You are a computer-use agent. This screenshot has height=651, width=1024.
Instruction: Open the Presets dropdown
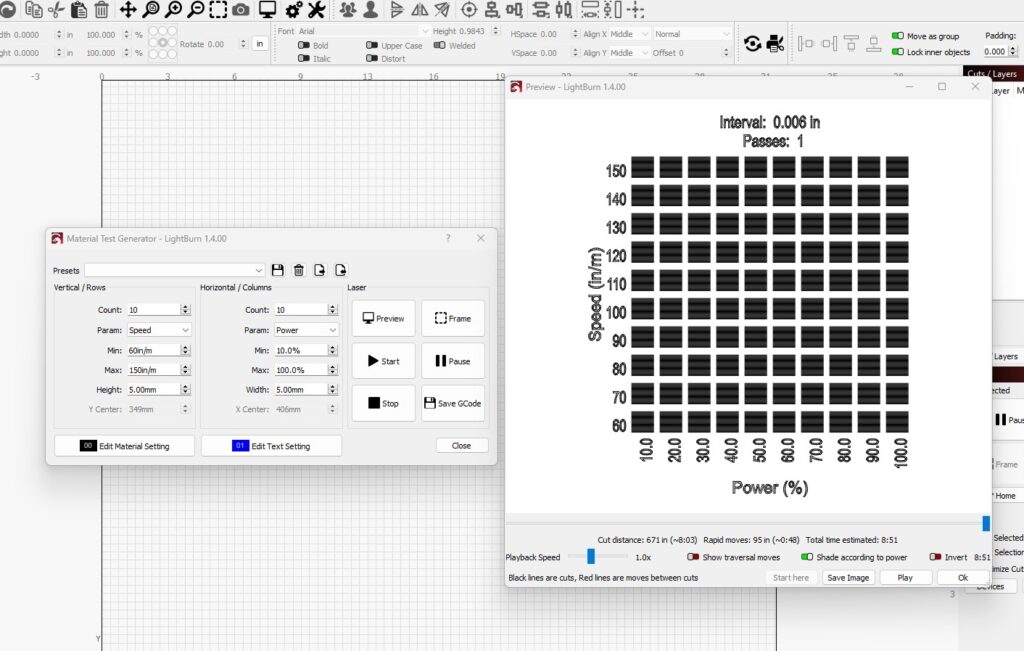click(x=174, y=270)
